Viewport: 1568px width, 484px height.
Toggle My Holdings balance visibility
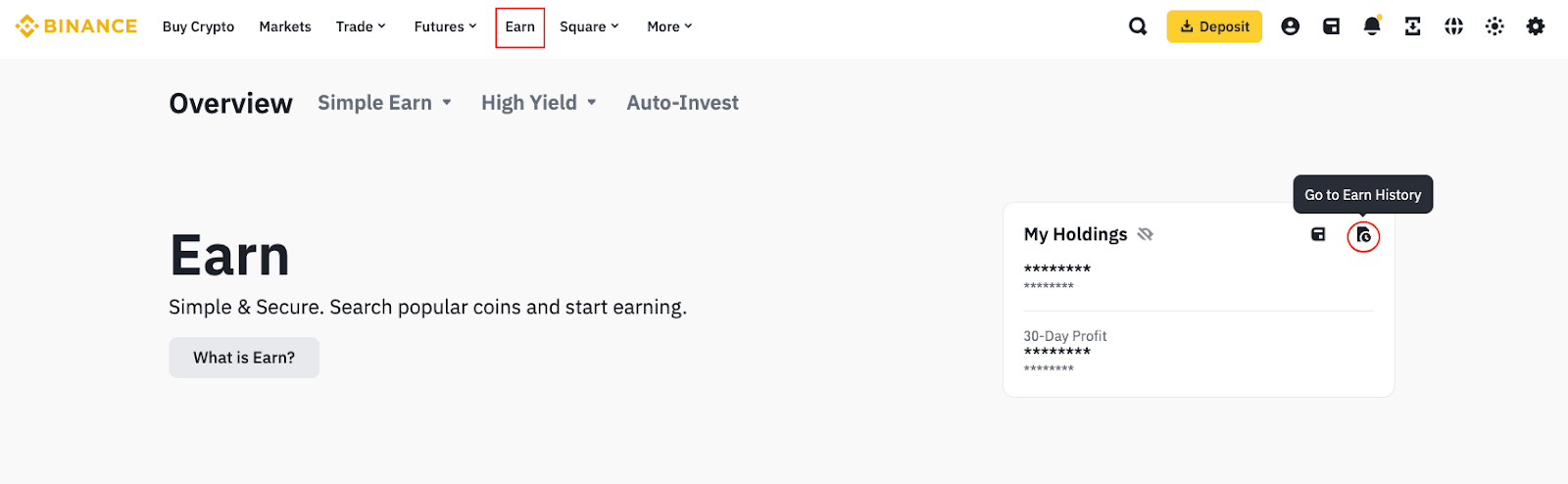(1146, 234)
